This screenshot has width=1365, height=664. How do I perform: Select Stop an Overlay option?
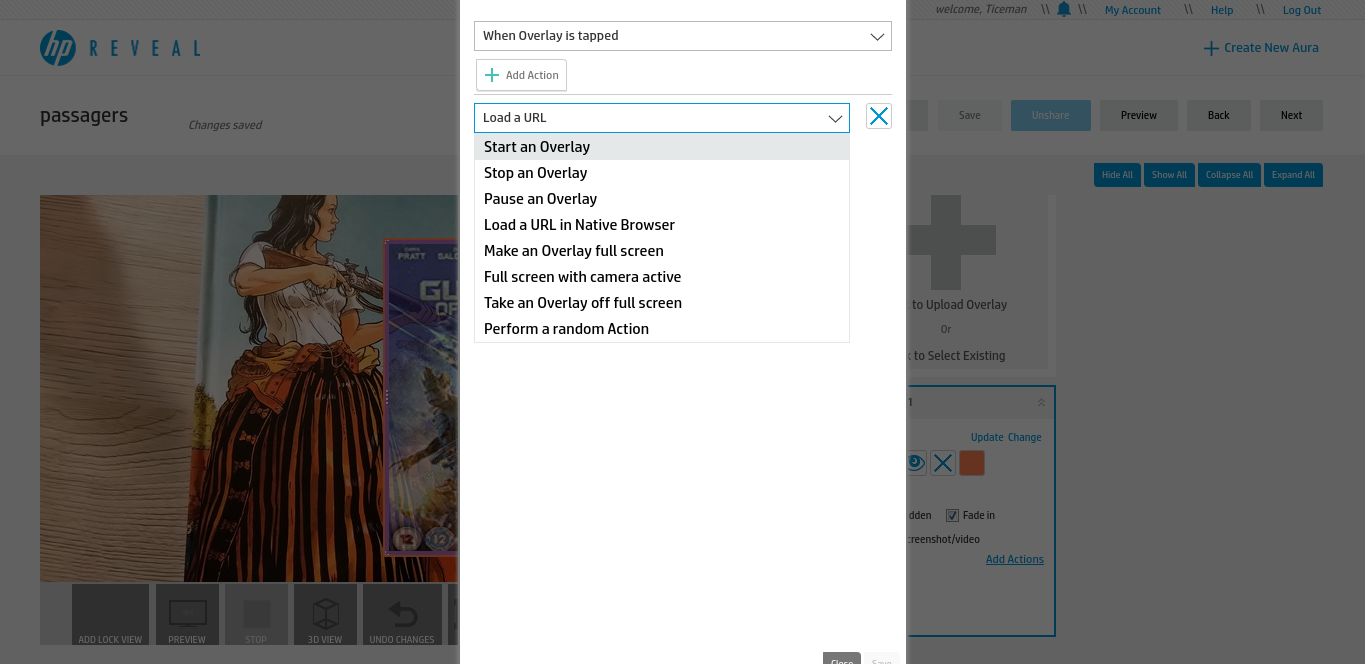662,173
